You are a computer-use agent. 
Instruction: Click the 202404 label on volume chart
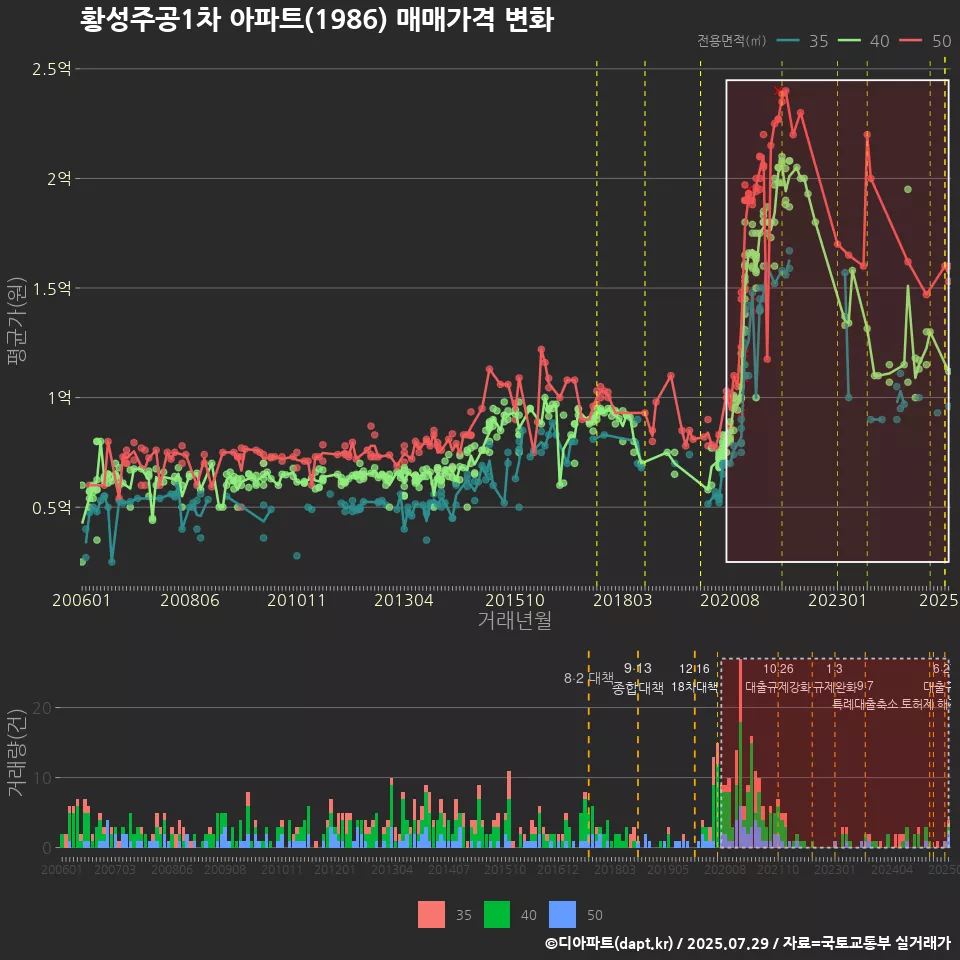point(892,869)
